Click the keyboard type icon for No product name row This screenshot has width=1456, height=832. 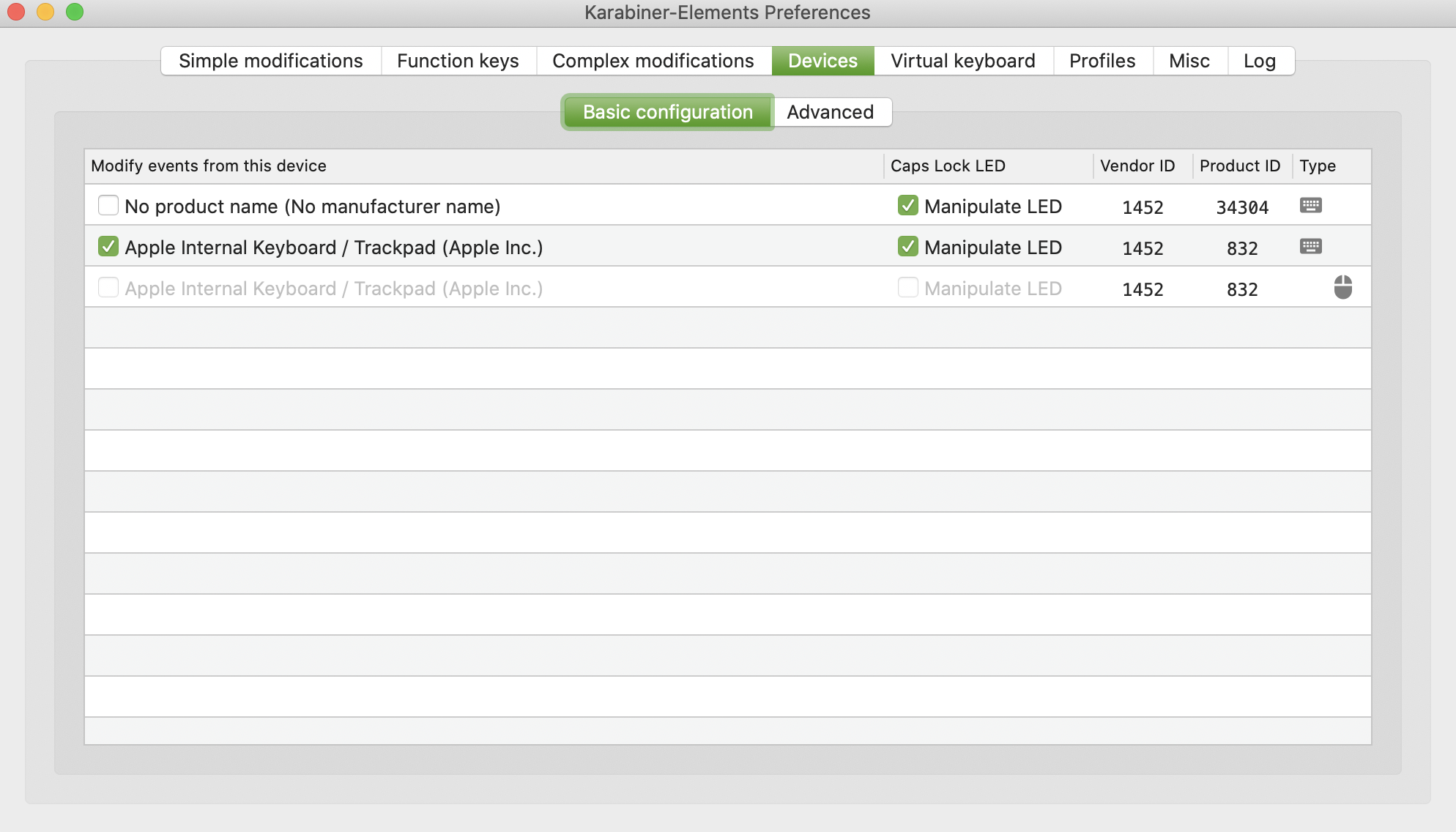click(1311, 205)
